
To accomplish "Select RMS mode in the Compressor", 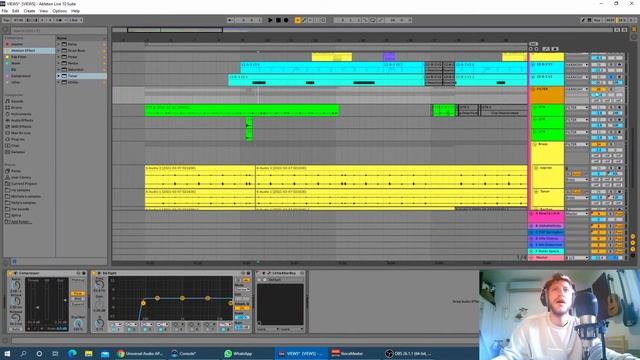I will [x=78, y=299].
